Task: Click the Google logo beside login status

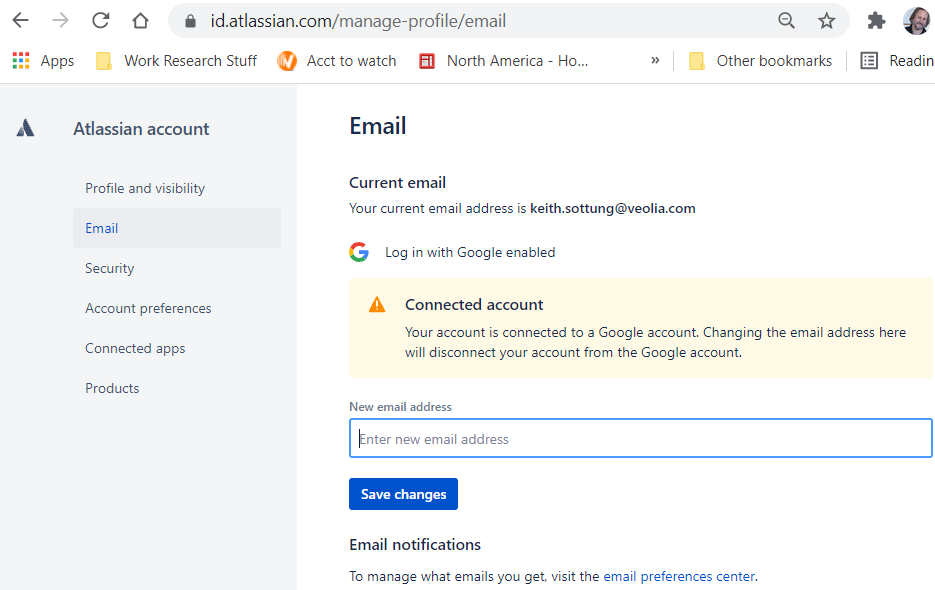Action: [x=359, y=252]
